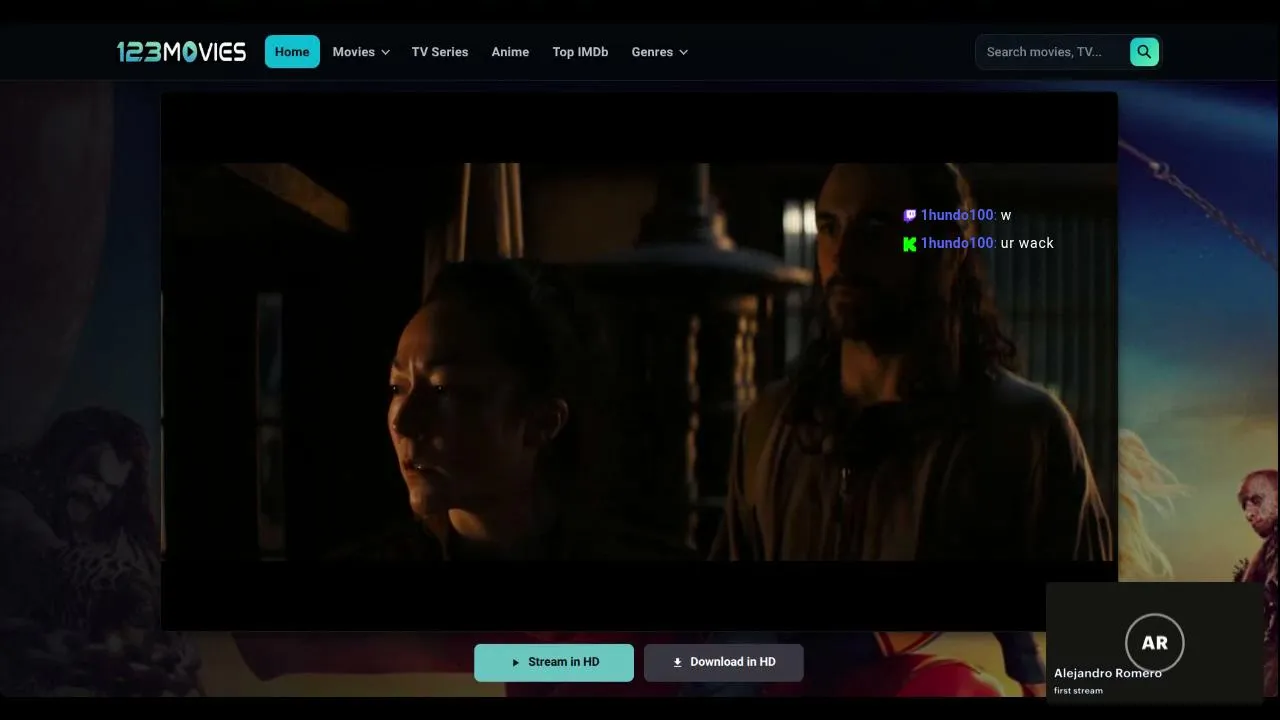Focus the search movies input field
The width and height of the screenshot is (1280, 720).
coord(1052,52)
